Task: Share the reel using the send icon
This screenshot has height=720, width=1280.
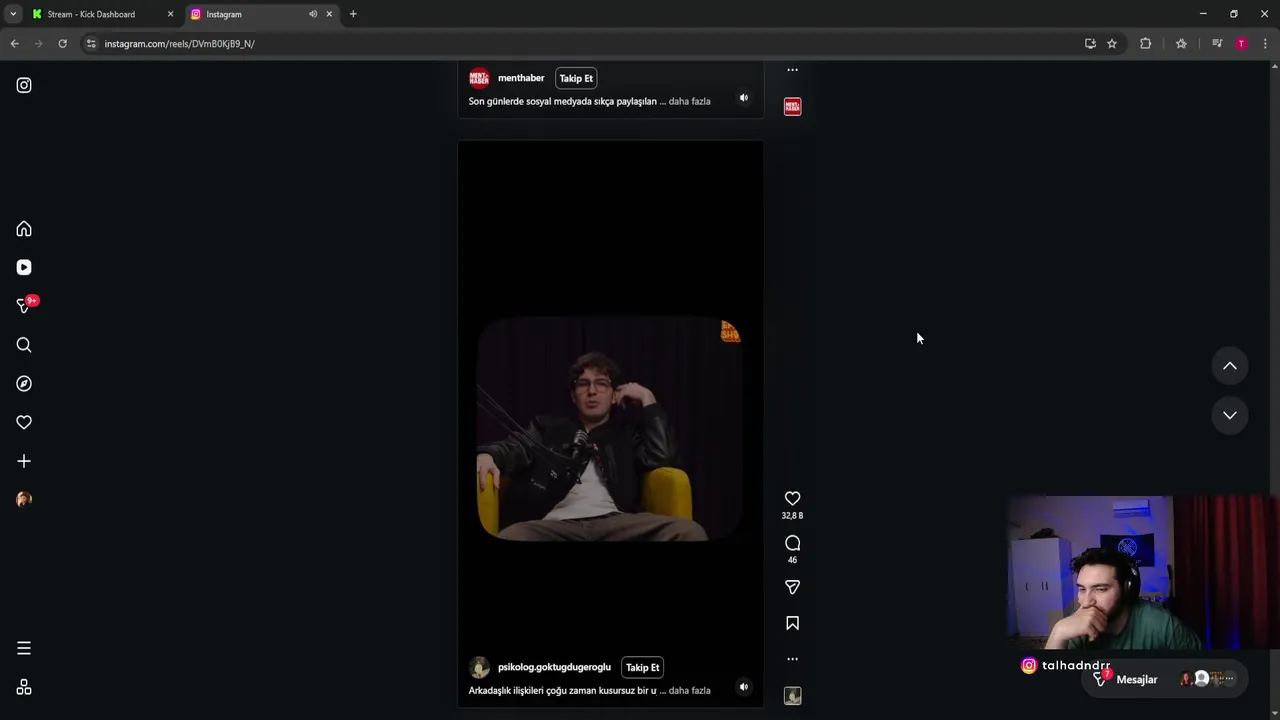Action: (792, 587)
